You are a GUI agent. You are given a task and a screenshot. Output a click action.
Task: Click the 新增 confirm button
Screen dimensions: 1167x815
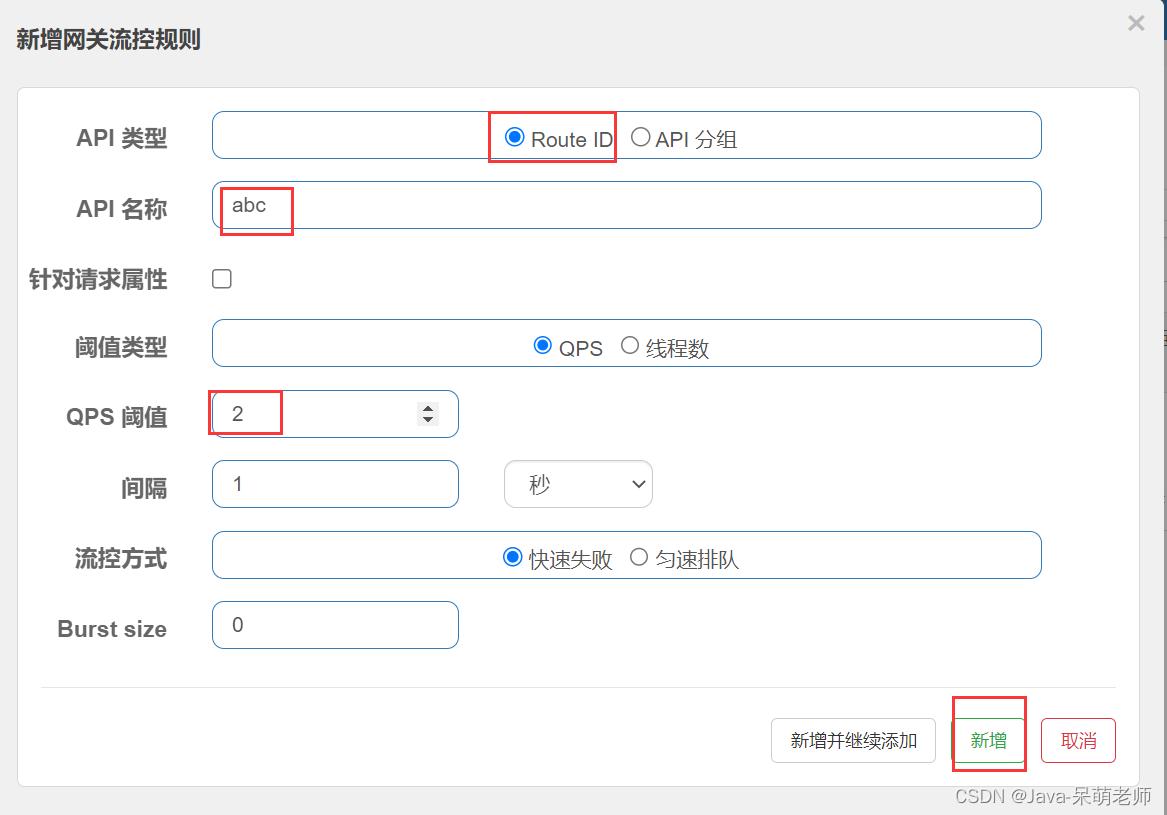coord(988,740)
